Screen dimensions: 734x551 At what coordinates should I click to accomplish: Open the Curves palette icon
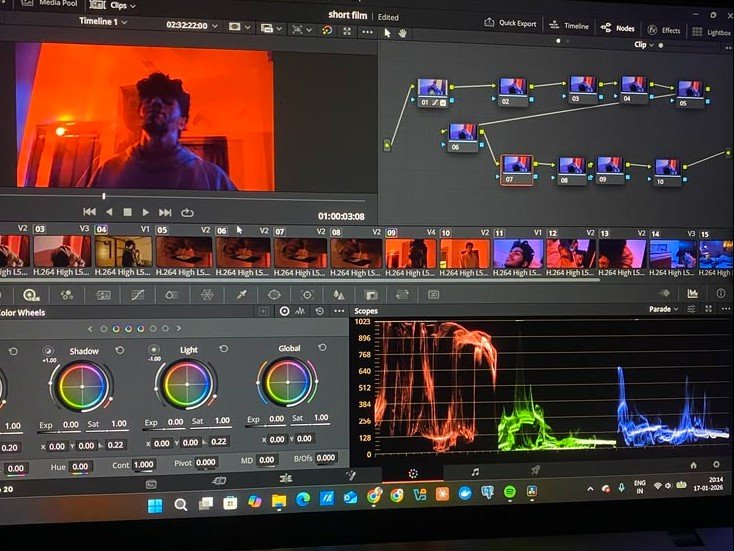pos(138,294)
